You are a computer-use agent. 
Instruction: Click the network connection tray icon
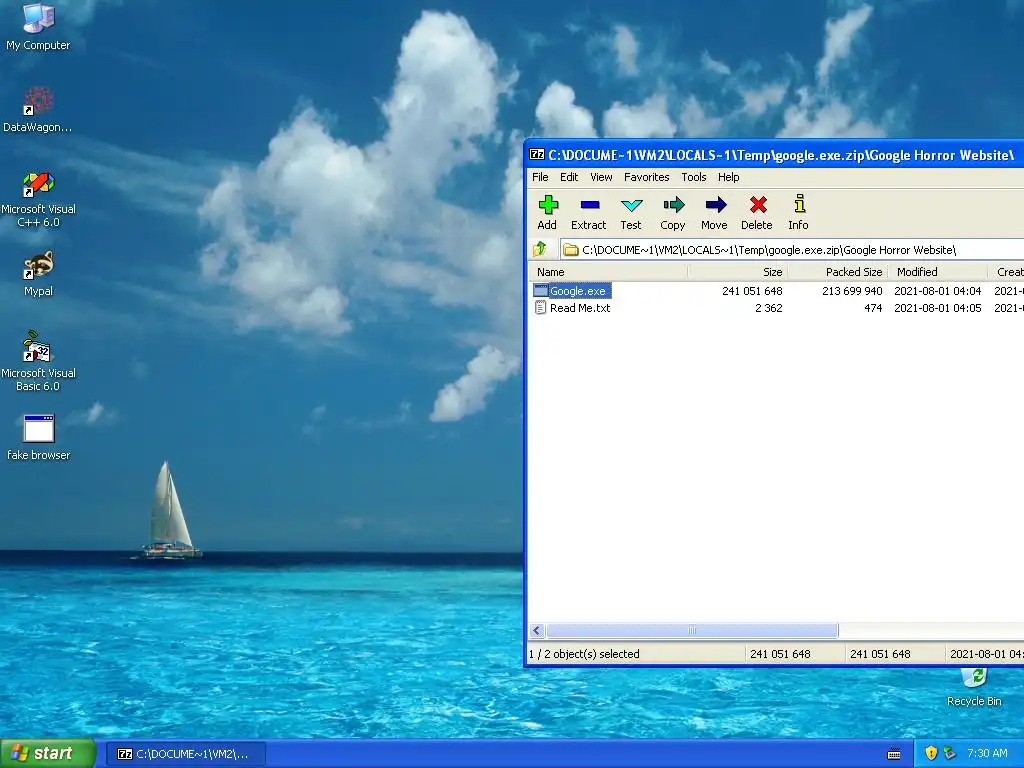click(950, 753)
